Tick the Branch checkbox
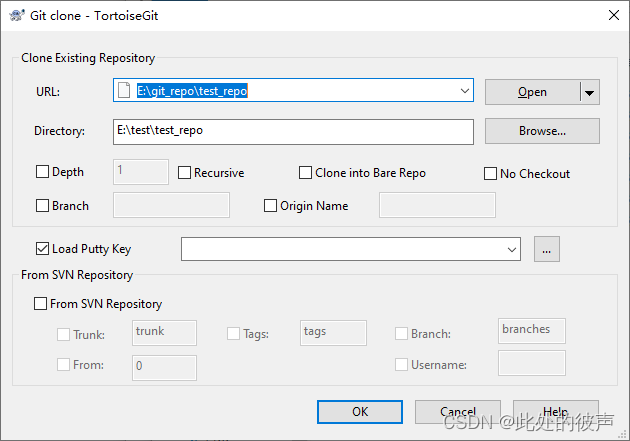 coord(42,206)
